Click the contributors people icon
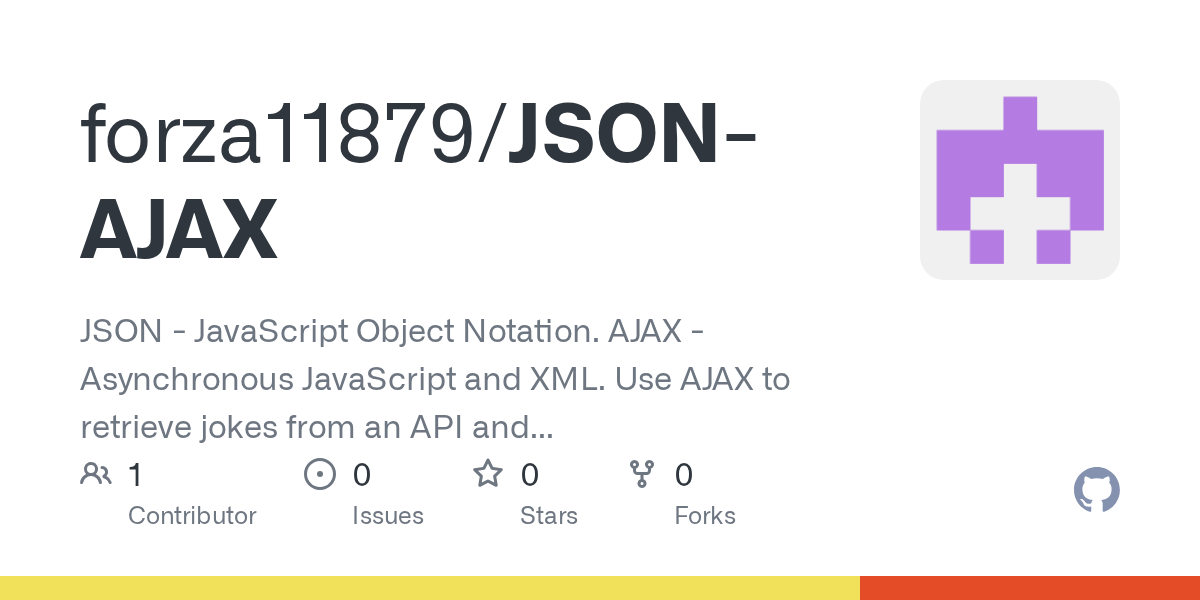The width and height of the screenshot is (1200, 600). tap(96, 474)
